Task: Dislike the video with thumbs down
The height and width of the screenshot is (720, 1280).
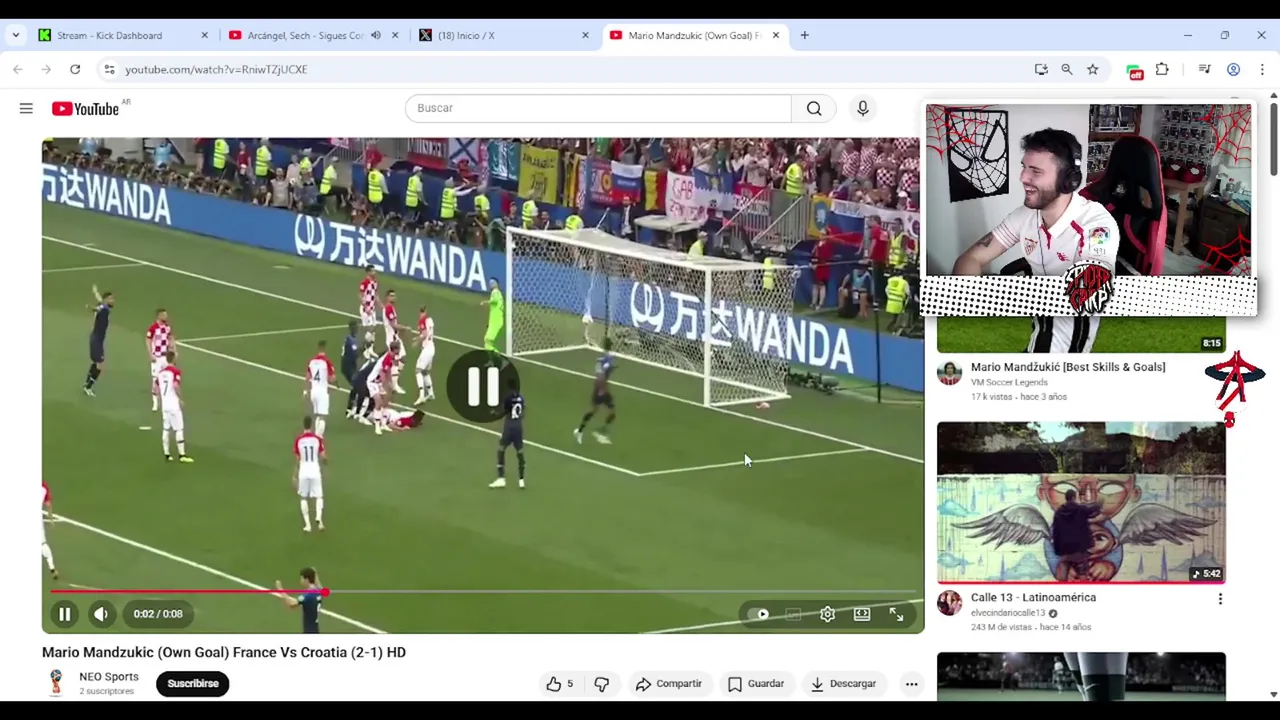Action: (601, 684)
